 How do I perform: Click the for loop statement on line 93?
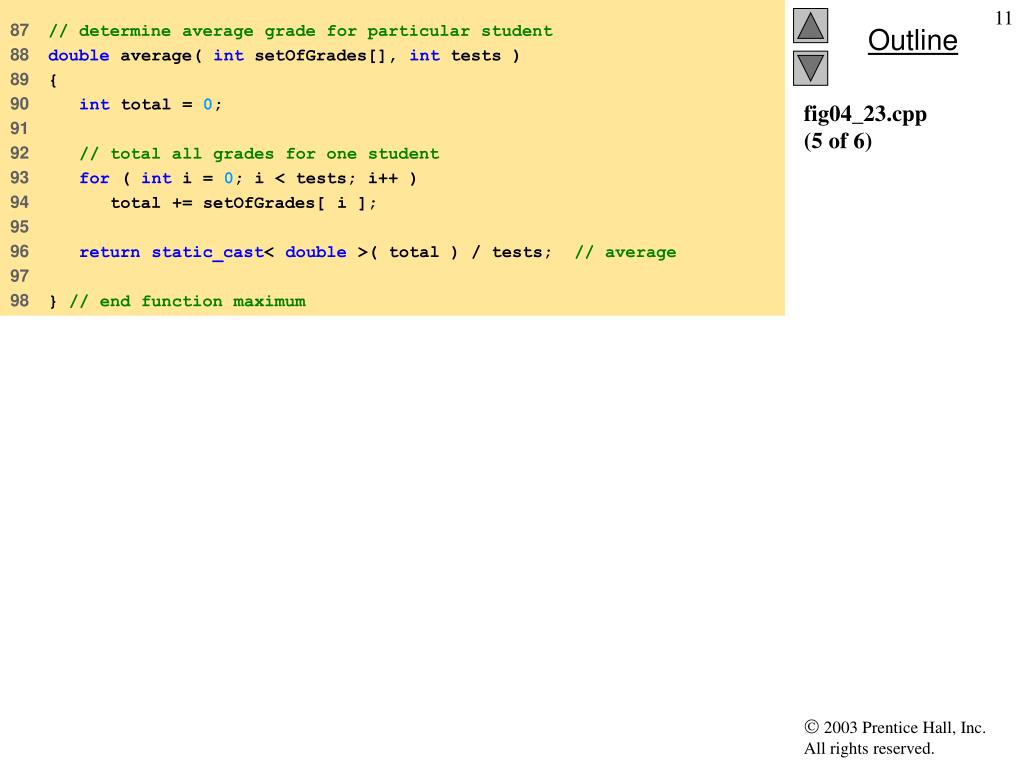248,178
